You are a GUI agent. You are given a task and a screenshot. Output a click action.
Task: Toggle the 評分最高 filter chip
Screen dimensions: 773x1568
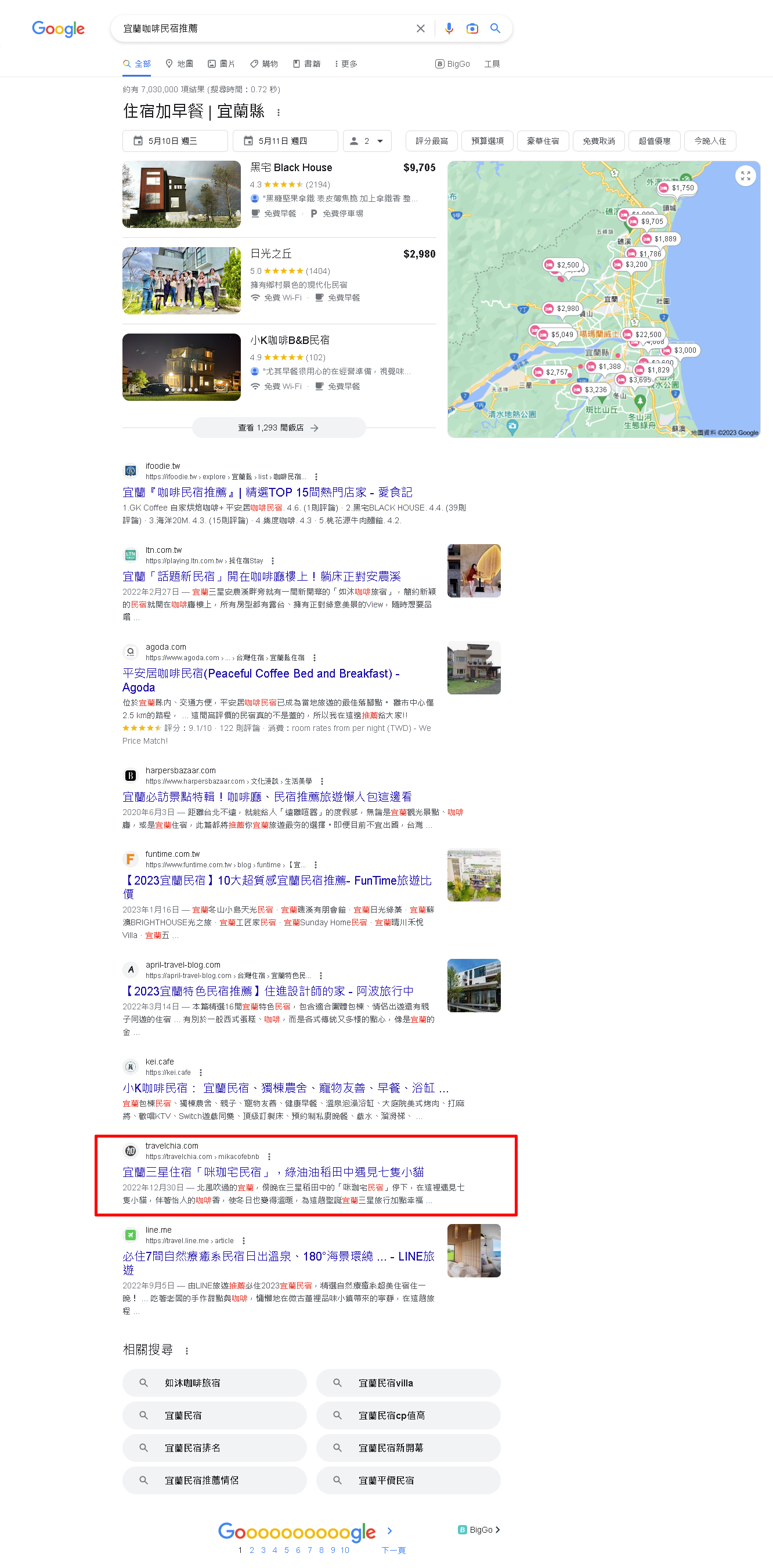[x=431, y=141]
